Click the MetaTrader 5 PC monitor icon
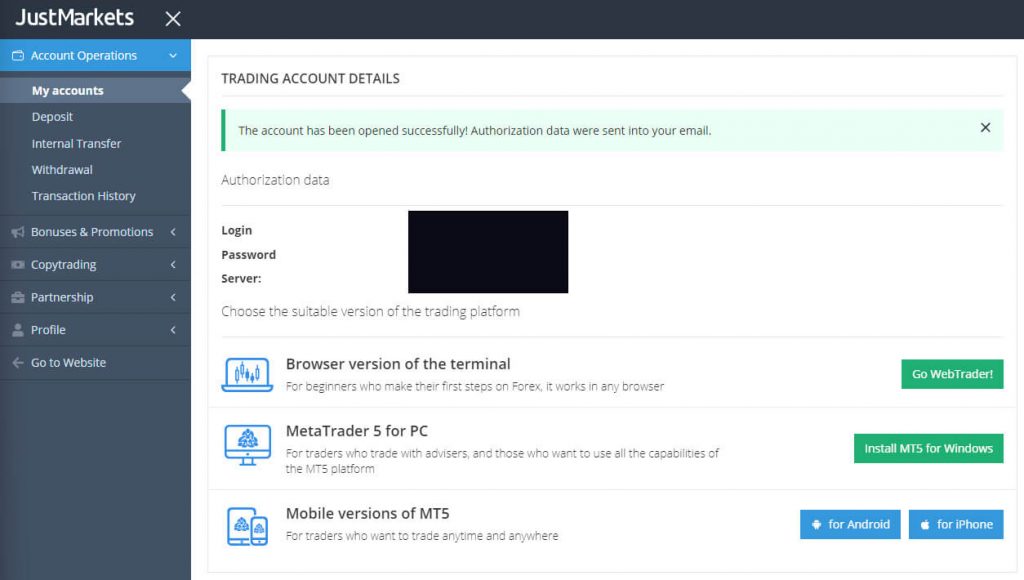Viewport: 1024px width, 580px height. 246,445
